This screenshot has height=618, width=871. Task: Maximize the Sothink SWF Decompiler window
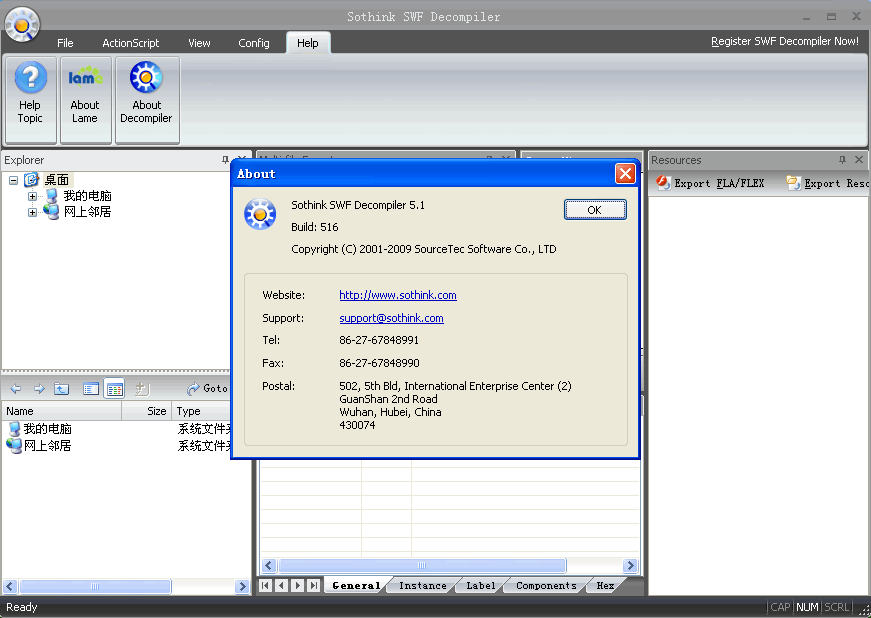(x=832, y=17)
